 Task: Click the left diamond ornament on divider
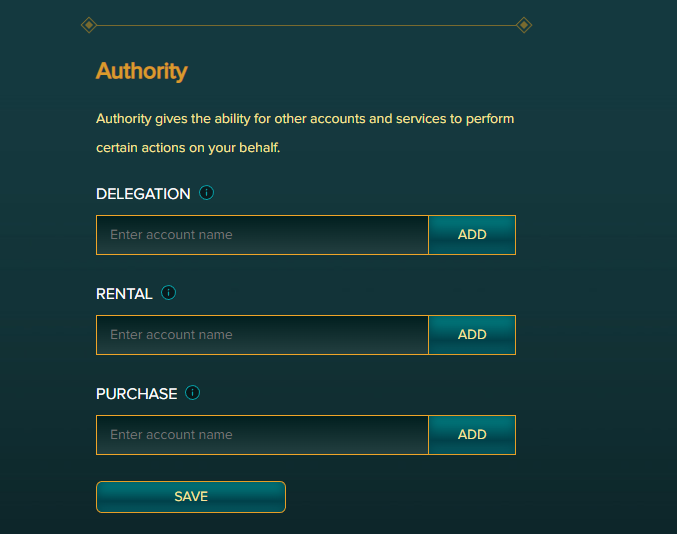(x=89, y=25)
